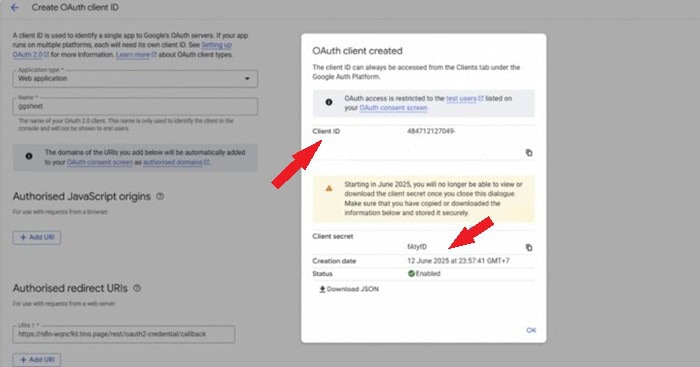Click the creation date 12 June 2025 value
Screen dimensions: 700x367
[x=458, y=261]
